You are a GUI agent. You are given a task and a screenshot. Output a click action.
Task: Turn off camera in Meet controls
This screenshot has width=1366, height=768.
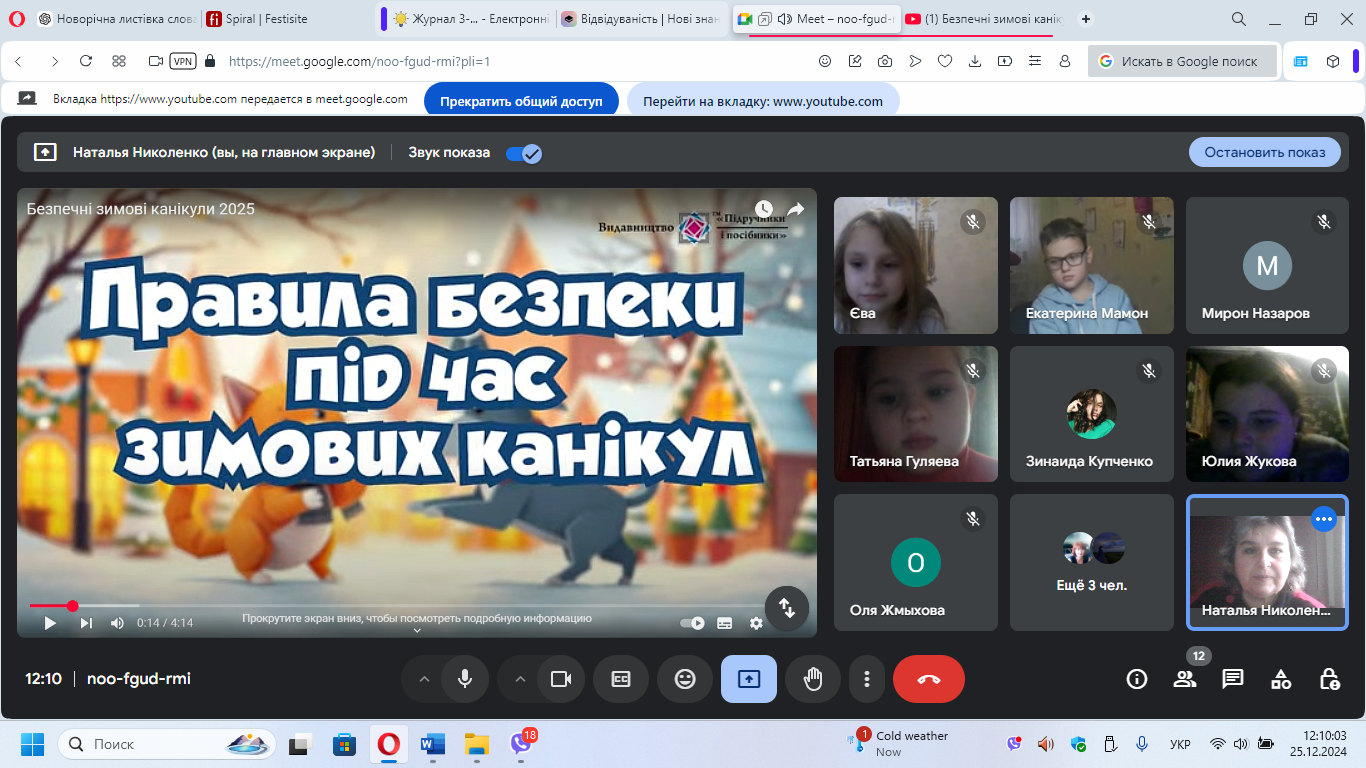point(561,679)
